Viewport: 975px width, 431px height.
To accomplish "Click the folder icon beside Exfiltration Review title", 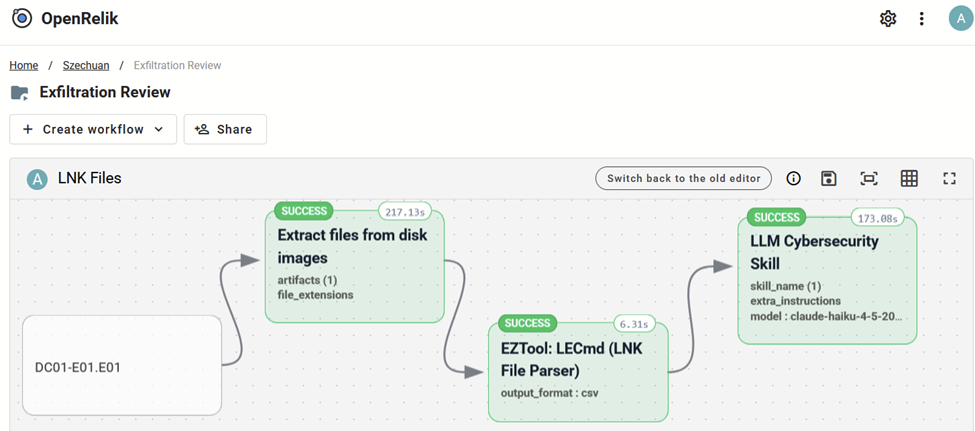I will 20,93.
